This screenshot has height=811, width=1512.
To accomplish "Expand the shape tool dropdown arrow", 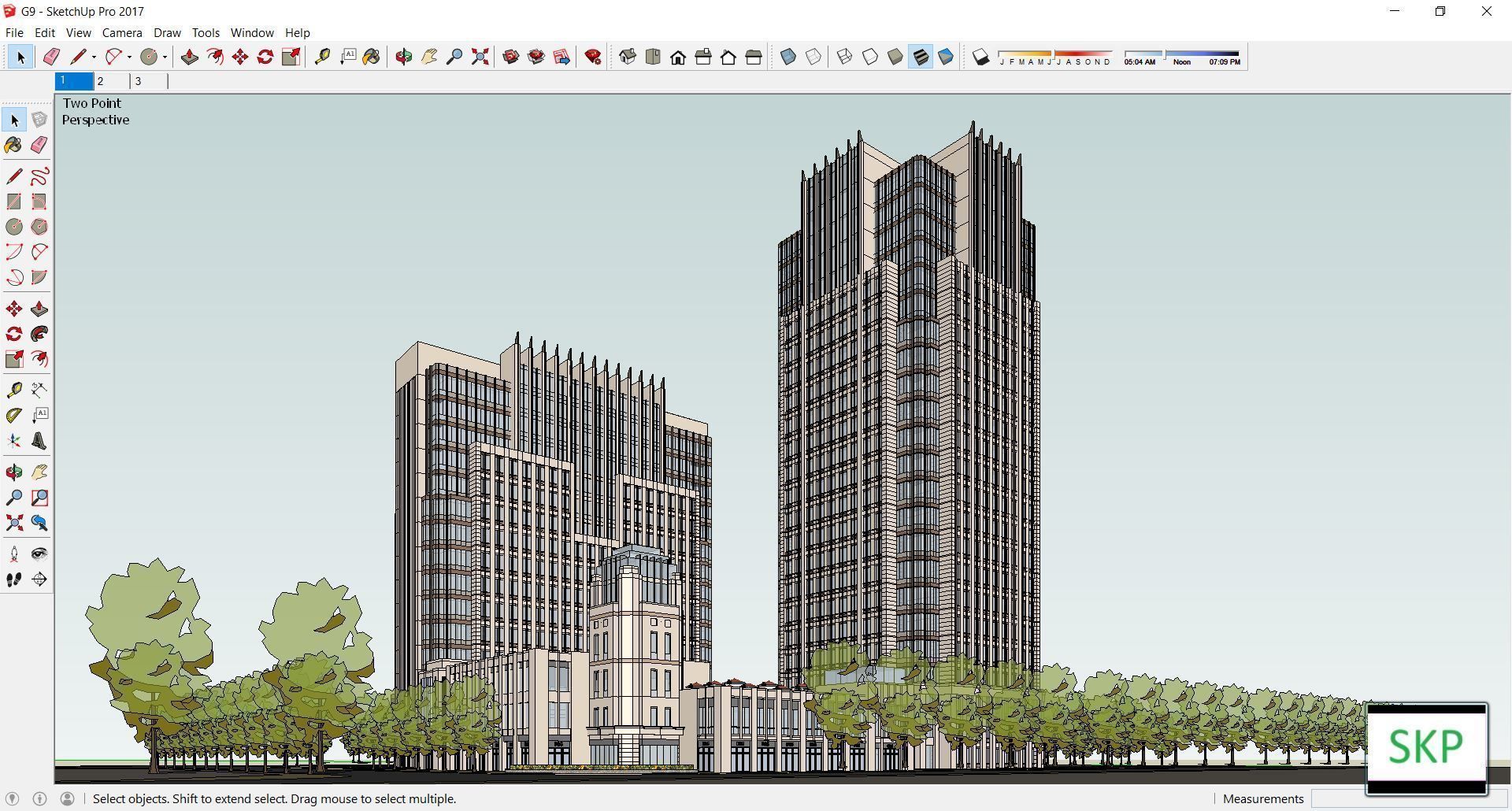I will pyautogui.click(x=165, y=57).
